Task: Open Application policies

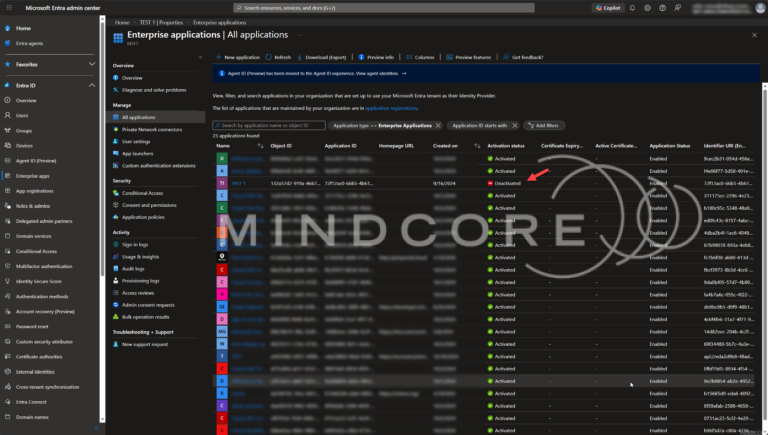Action: pos(143,217)
